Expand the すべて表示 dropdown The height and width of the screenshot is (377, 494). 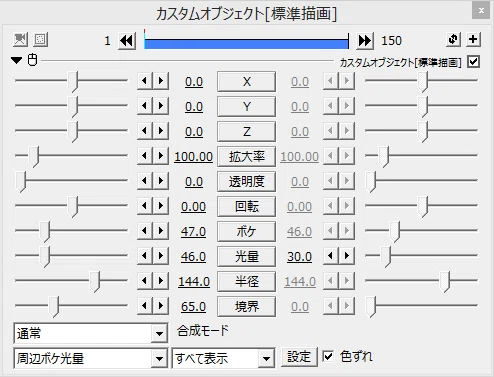pyautogui.click(x=223, y=358)
